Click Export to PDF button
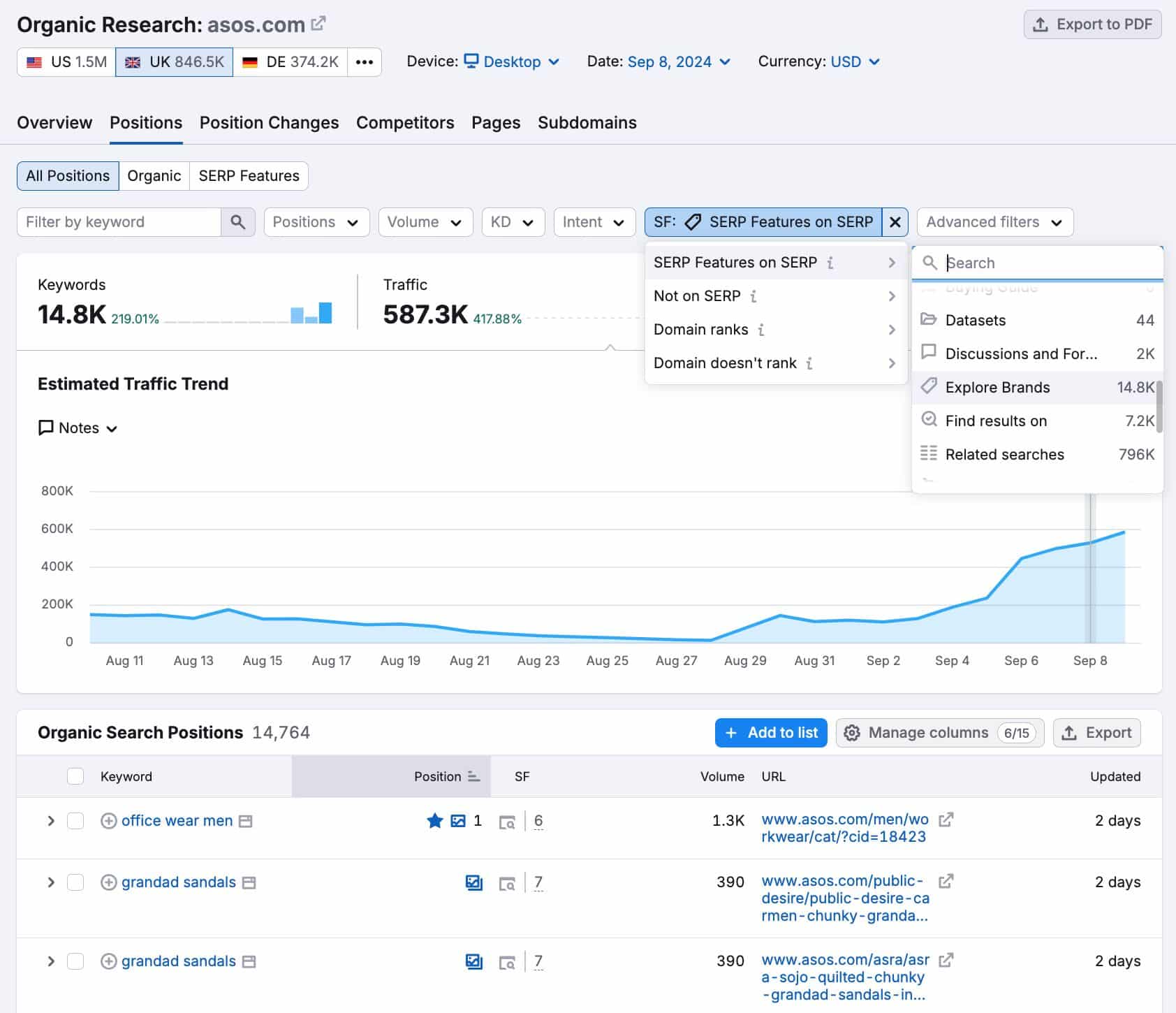Image resolution: width=1176 pixels, height=1013 pixels. pyautogui.click(x=1092, y=24)
